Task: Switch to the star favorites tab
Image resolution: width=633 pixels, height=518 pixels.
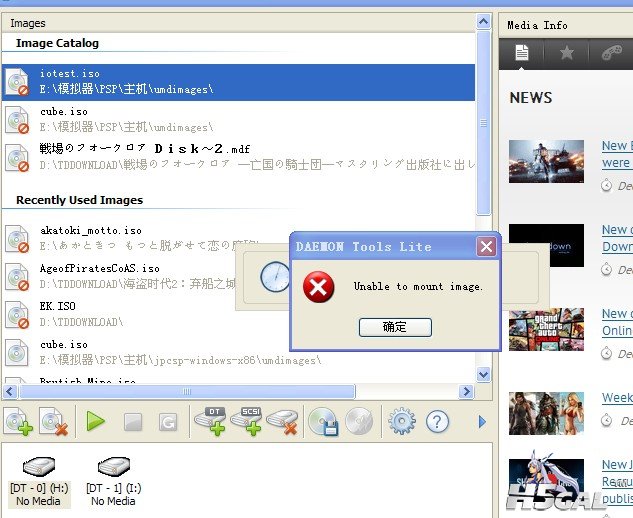Action: tap(566, 53)
